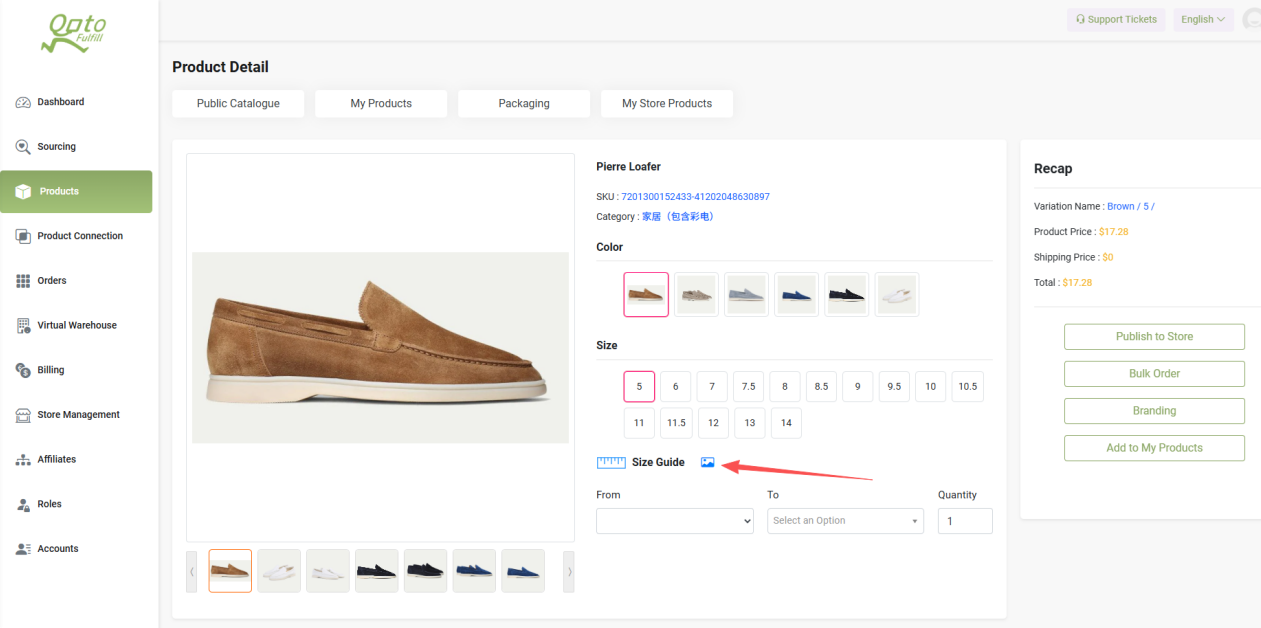Open the To 'Select an Option' dropdown
1261x628 pixels.
(845, 521)
